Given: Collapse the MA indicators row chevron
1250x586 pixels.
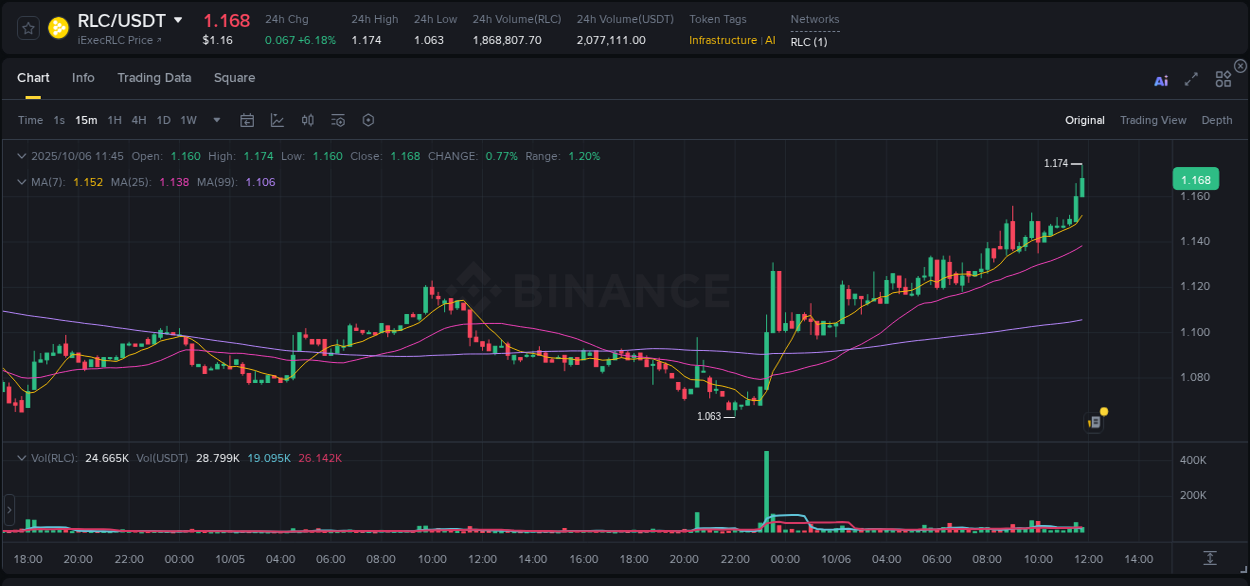Looking at the screenshot, I should pyautogui.click(x=21, y=182).
